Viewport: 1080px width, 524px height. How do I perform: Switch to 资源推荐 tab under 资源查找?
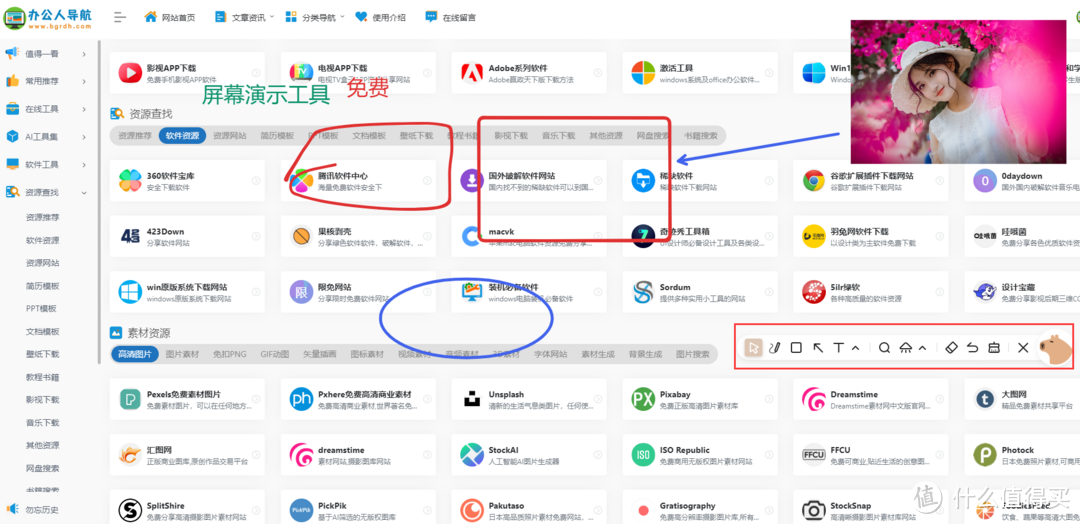tap(134, 136)
